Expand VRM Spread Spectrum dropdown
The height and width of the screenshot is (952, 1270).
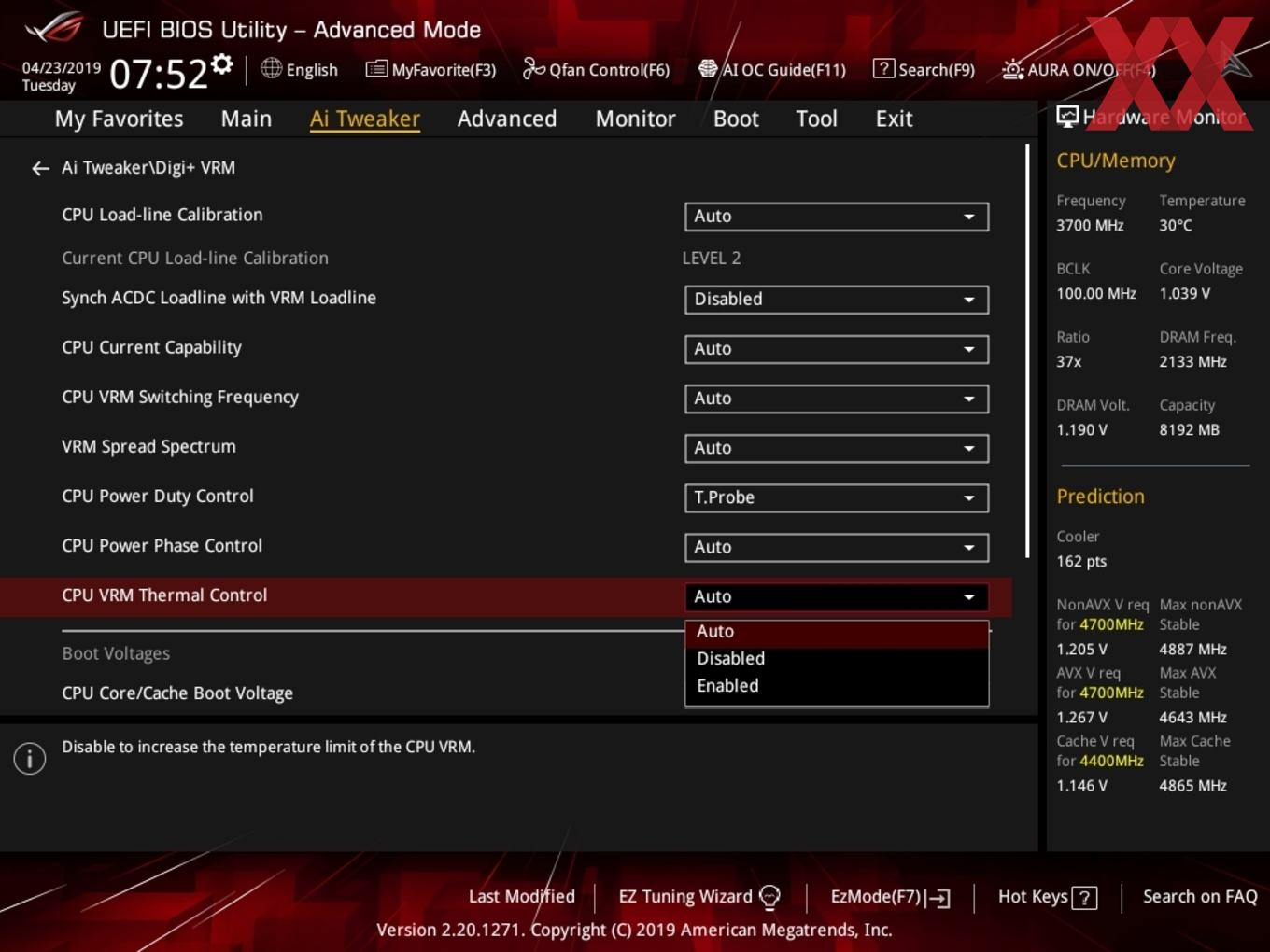point(837,448)
